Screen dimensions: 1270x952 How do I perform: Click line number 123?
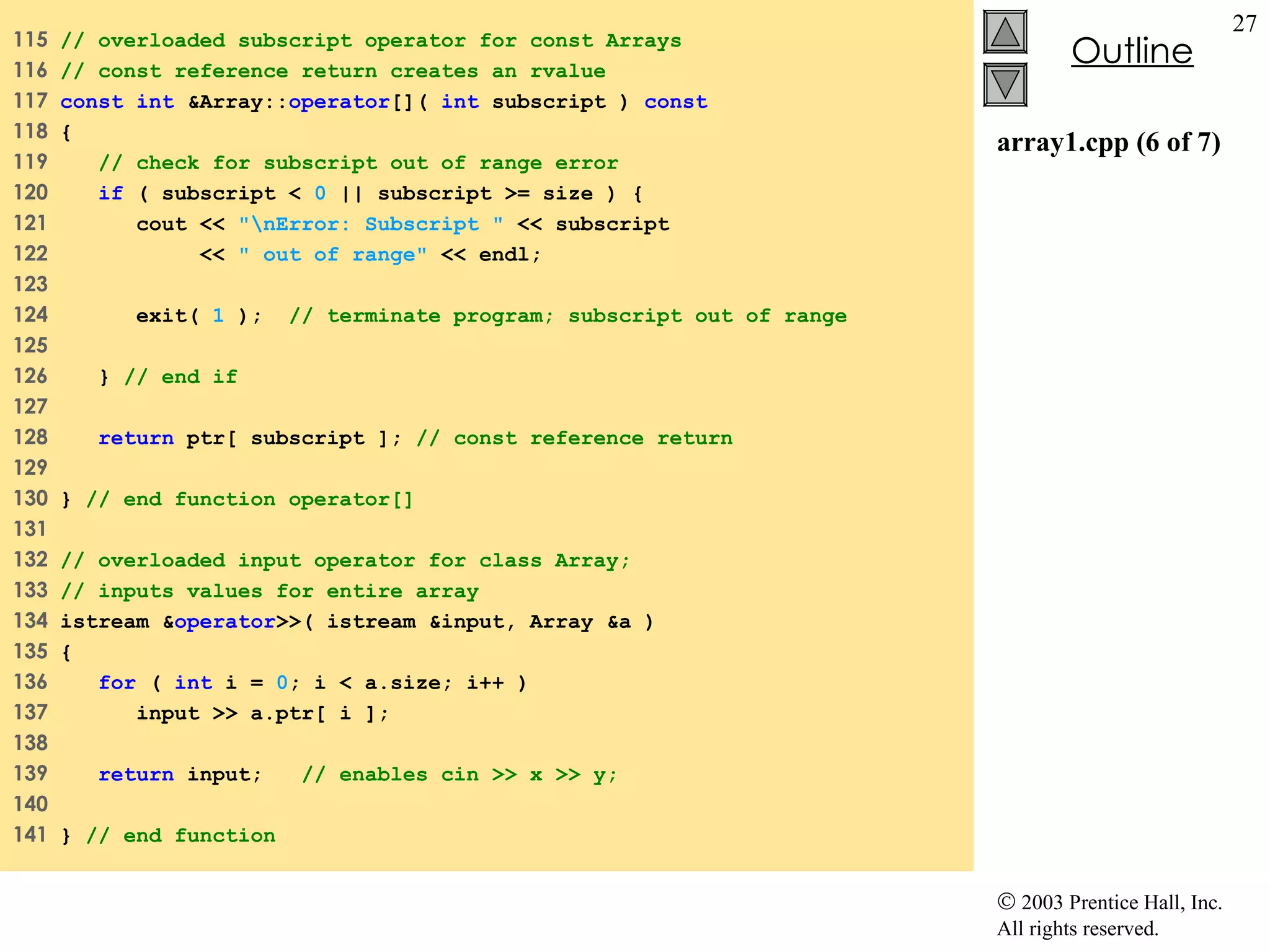(x=30, y=284)
